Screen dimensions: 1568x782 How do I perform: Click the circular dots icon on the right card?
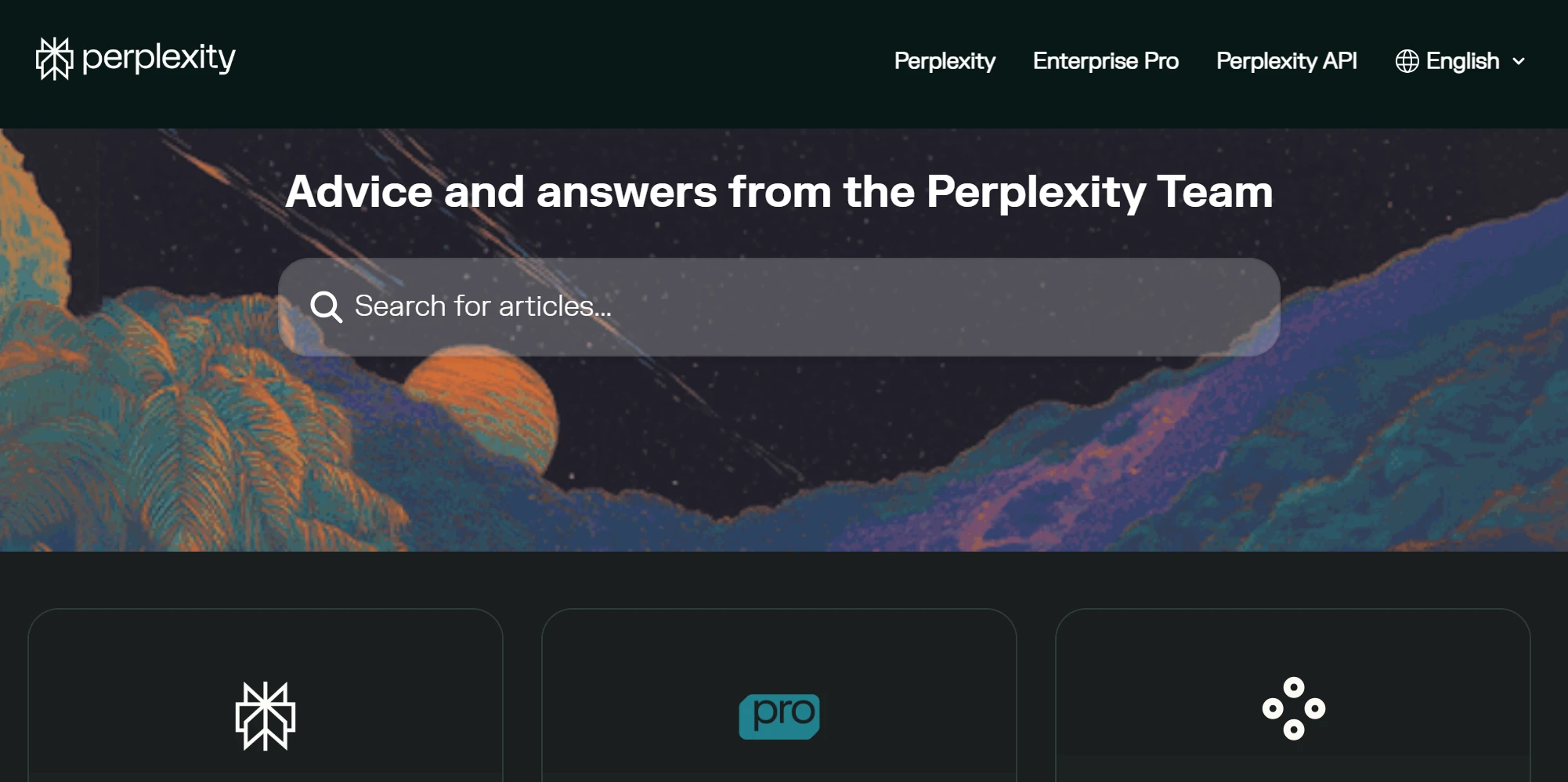point(1292,711)
